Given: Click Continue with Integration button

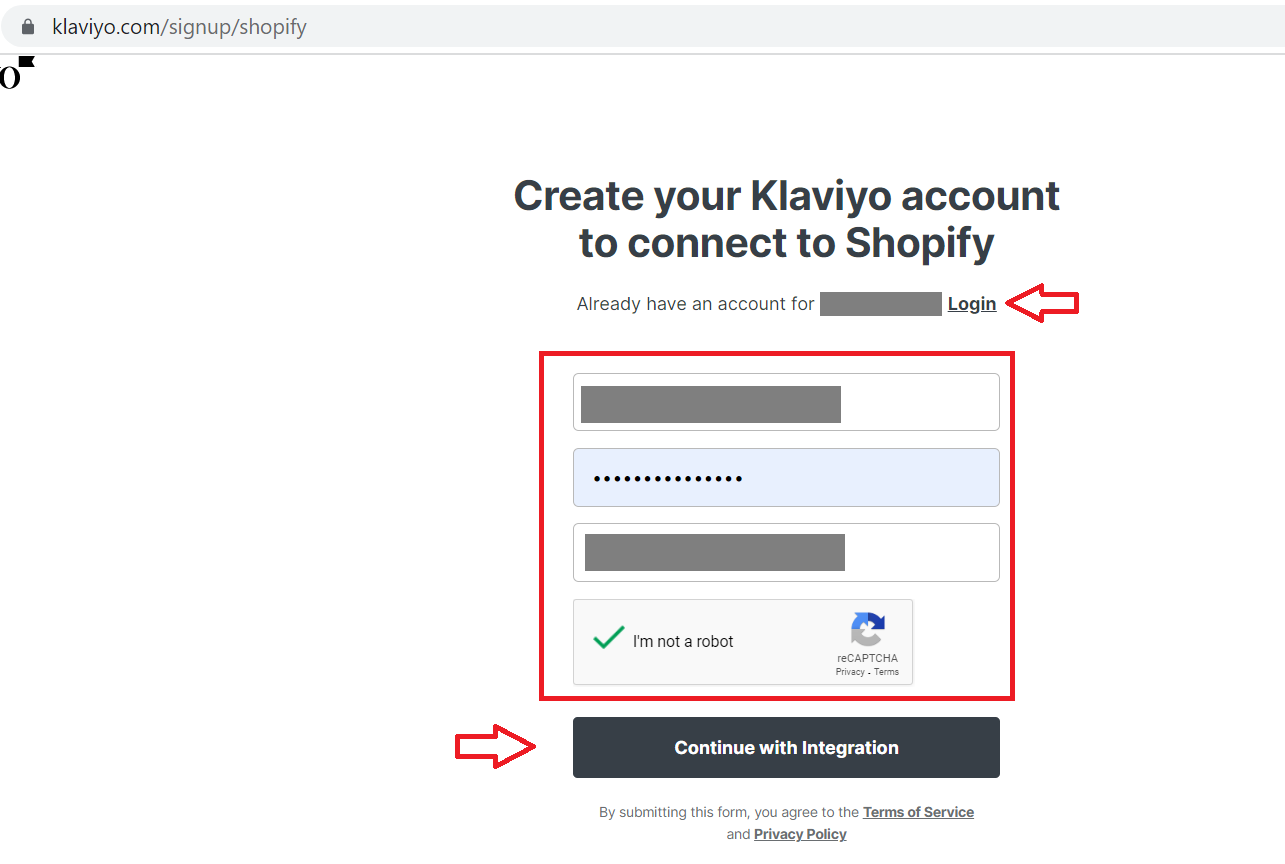Looking at the screenshot, I should 786,747.
